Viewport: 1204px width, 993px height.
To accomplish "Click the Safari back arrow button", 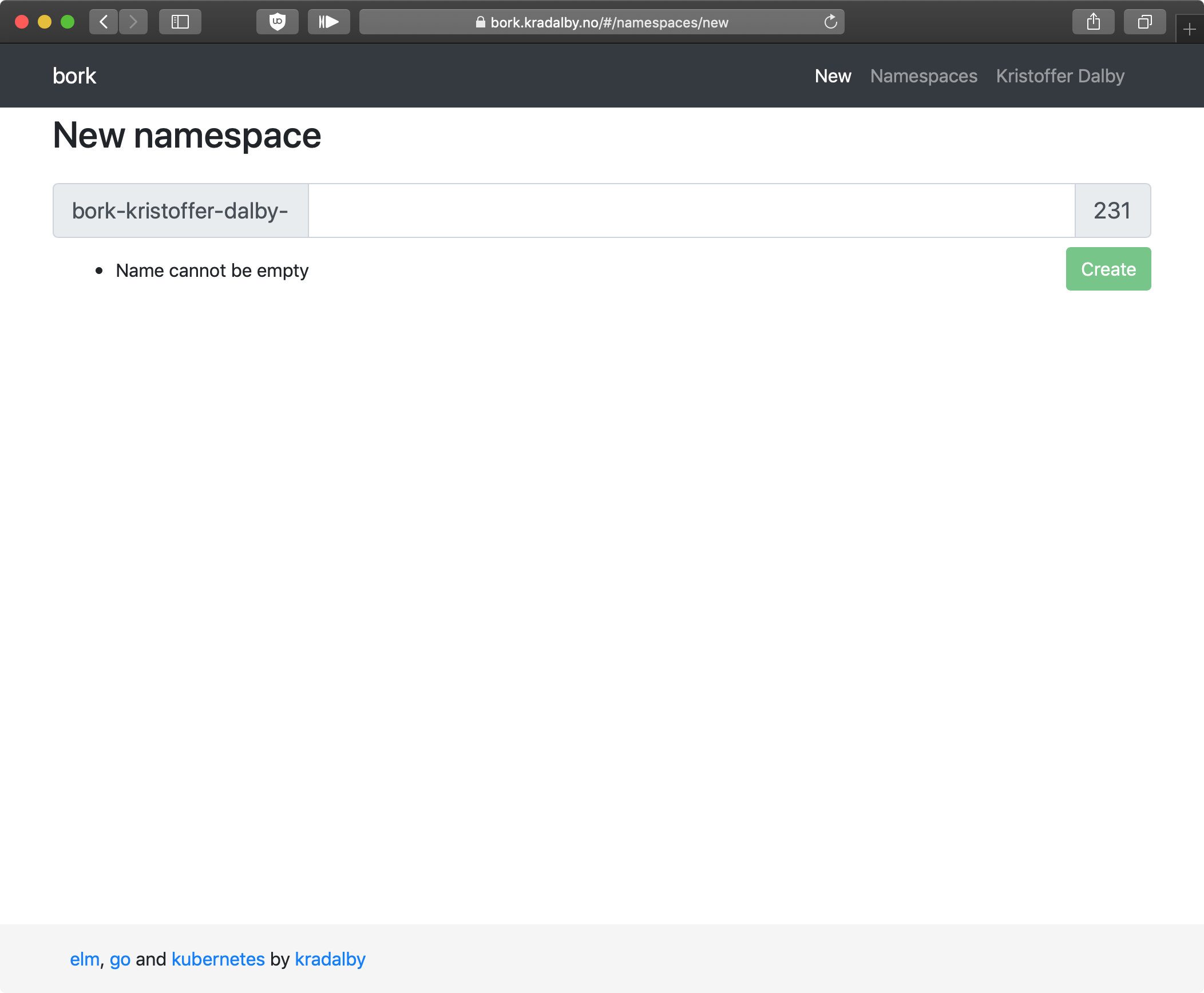I will click(104, 22).
